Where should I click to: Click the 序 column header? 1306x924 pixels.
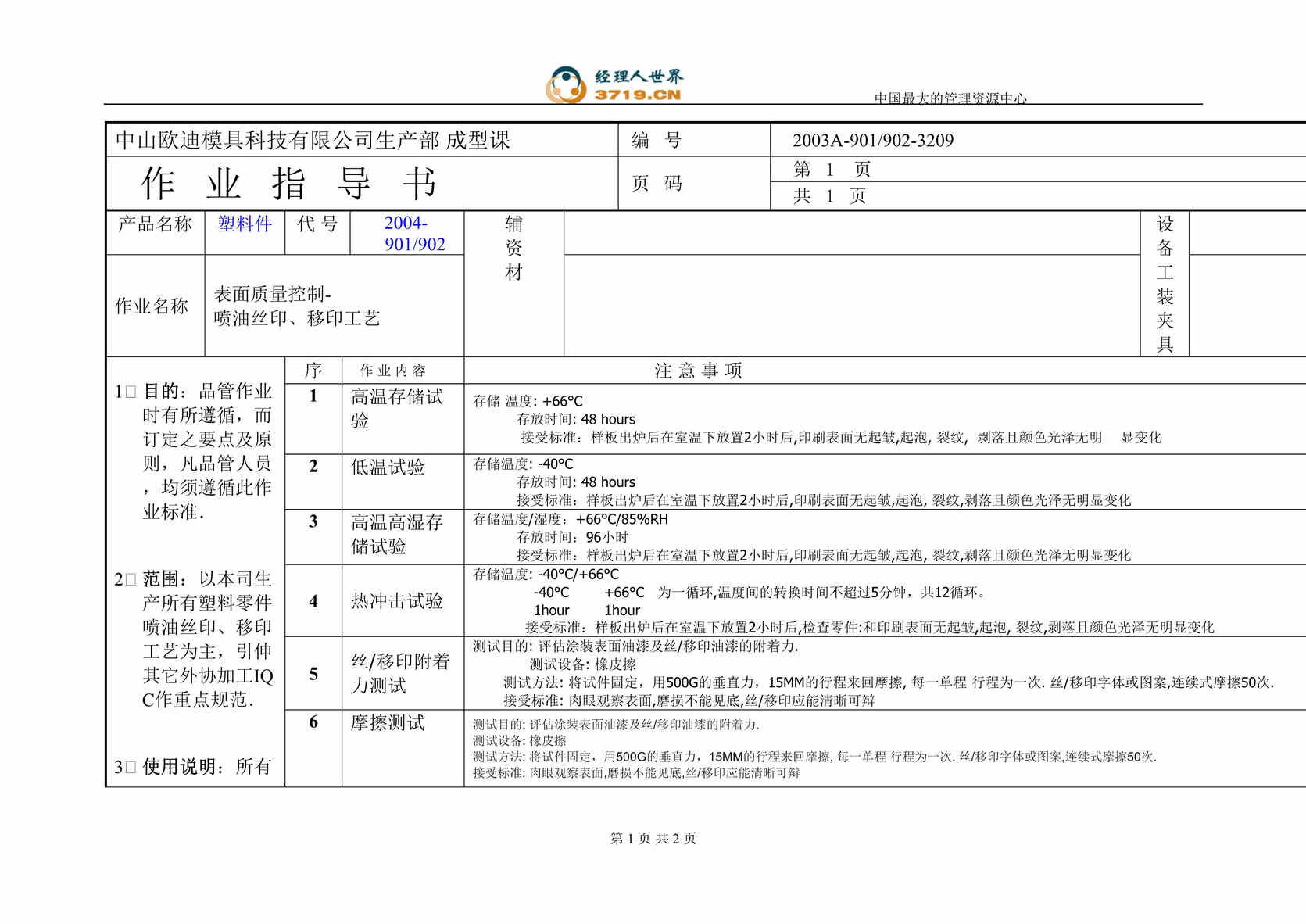point(313,371)
